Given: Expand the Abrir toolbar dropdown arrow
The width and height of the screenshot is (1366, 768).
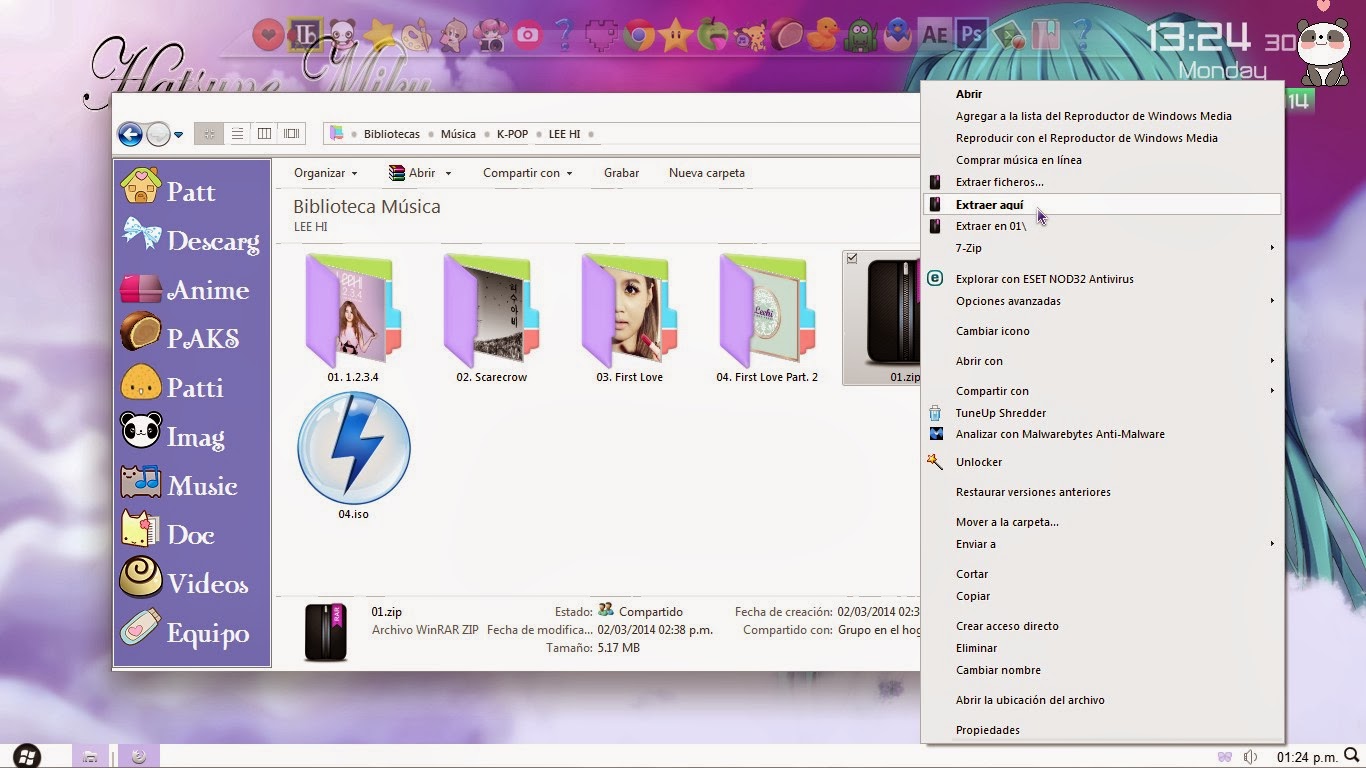Looking at the screenshot, I should click(448, 173).
